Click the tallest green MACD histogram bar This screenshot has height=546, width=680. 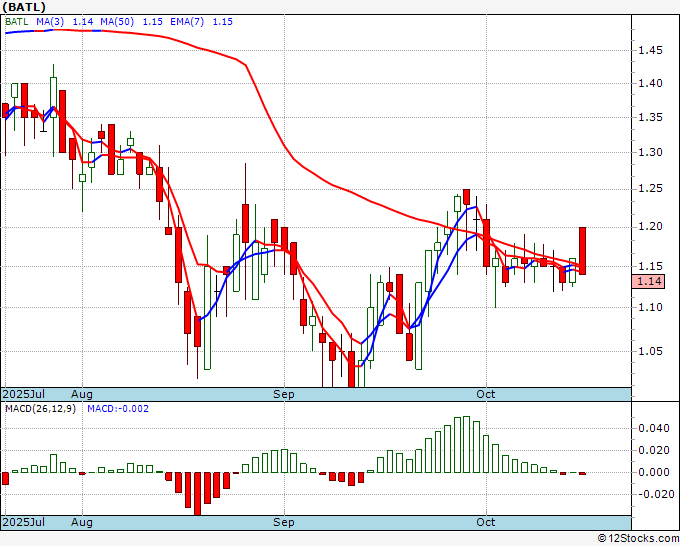[x=467, y=445]
